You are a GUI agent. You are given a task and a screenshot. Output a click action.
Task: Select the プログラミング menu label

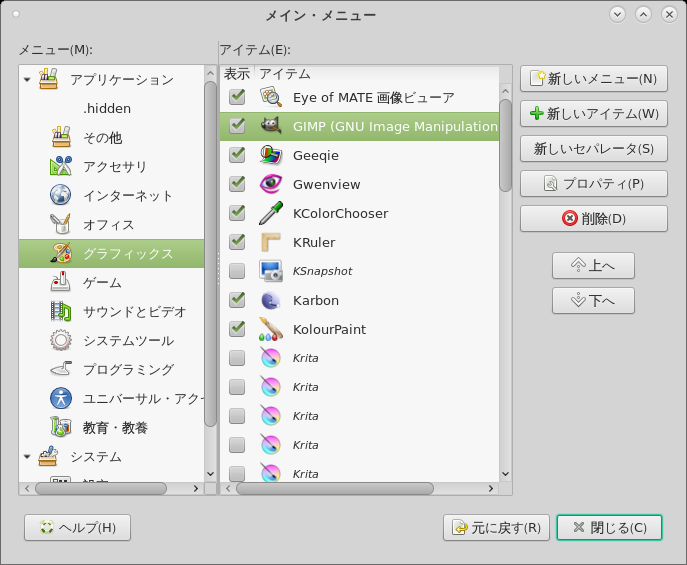click(x=128, y=369)
